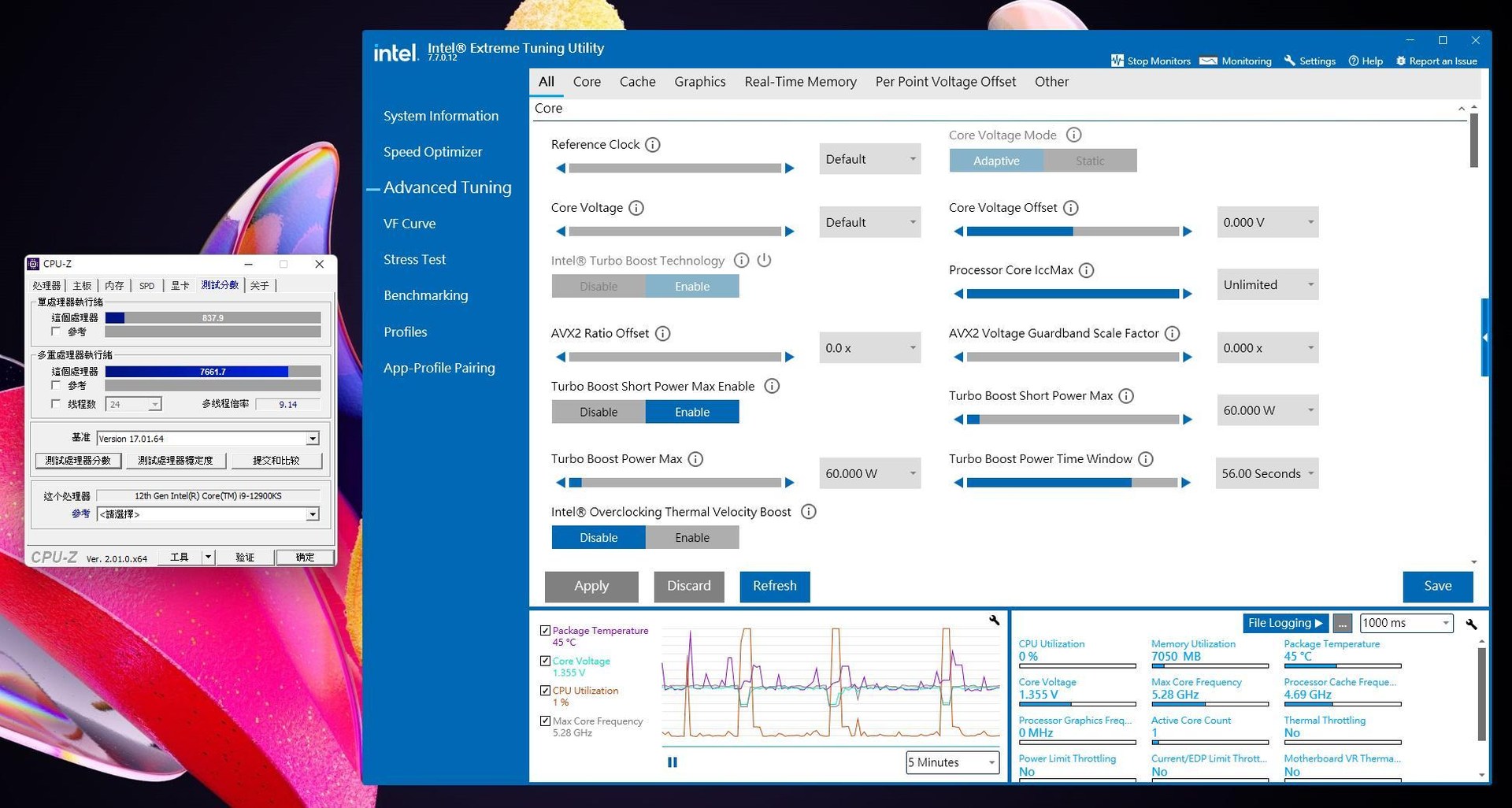This screenshot has height=808, width=1512.
Task: Enable Intel Overclocking Thermal Velocity Boost
Action: (x=691, y=538)
